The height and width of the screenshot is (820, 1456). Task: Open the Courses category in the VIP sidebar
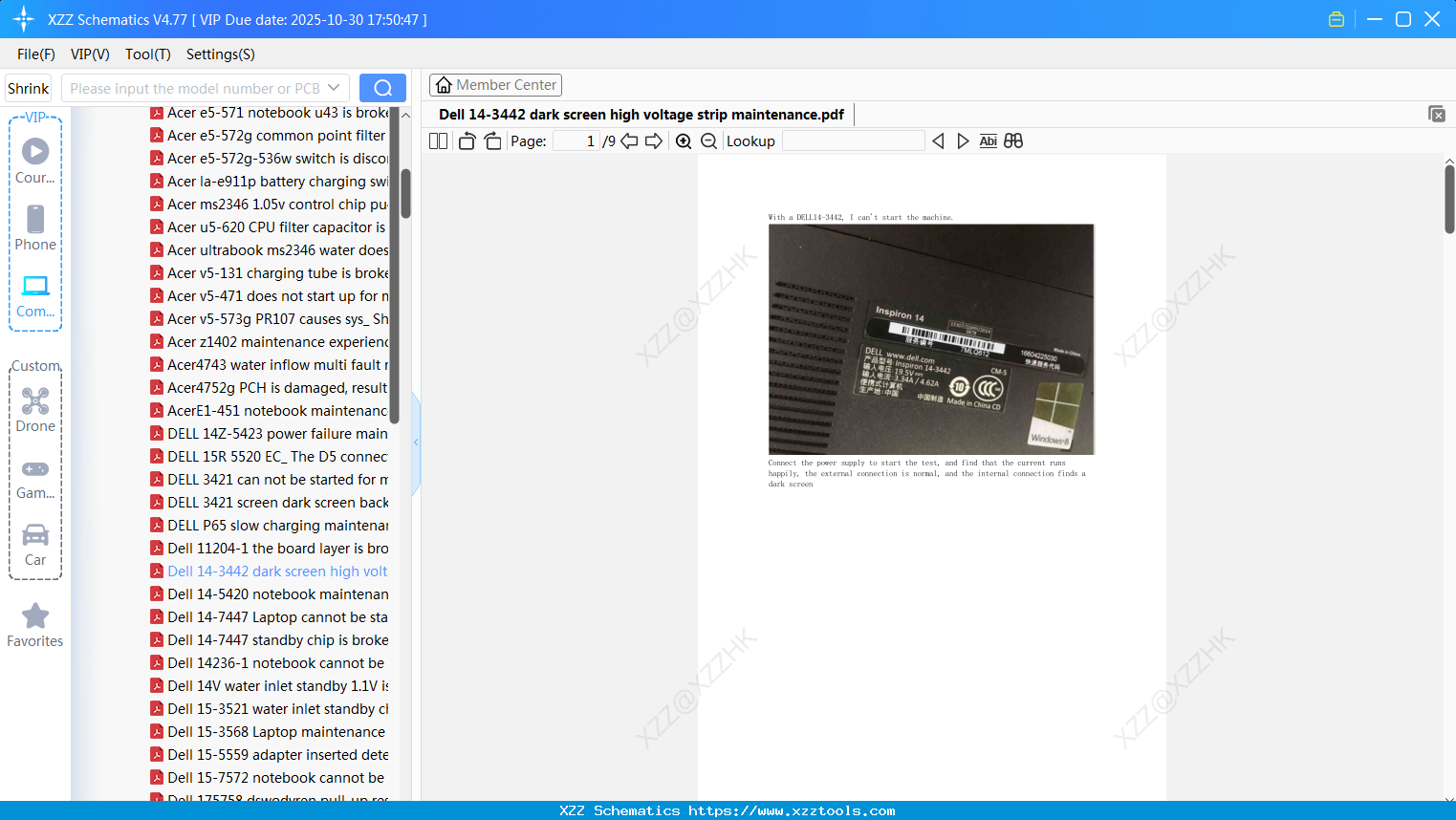point(35,161)
